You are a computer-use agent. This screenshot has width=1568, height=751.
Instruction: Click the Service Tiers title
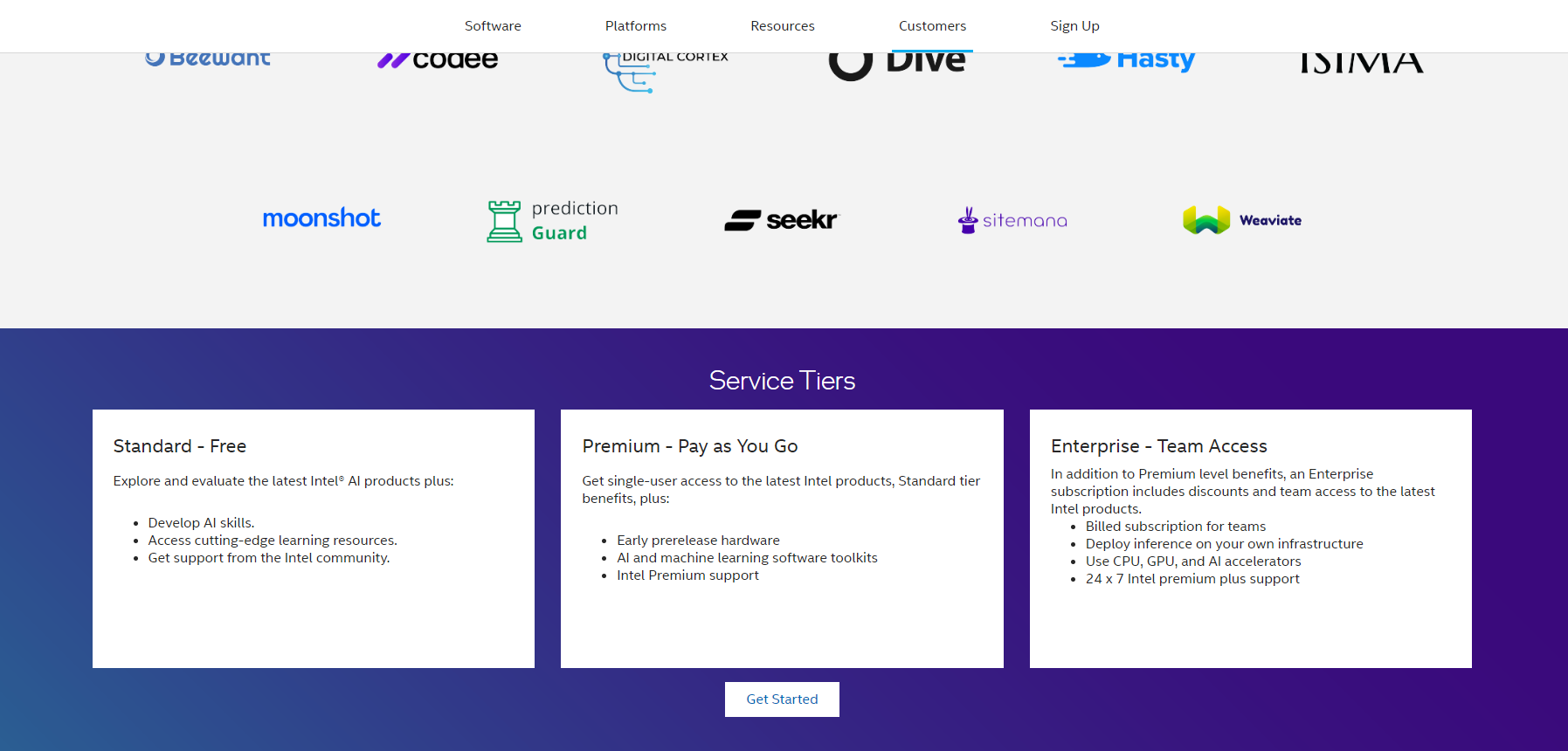click(x=782, y=381)
